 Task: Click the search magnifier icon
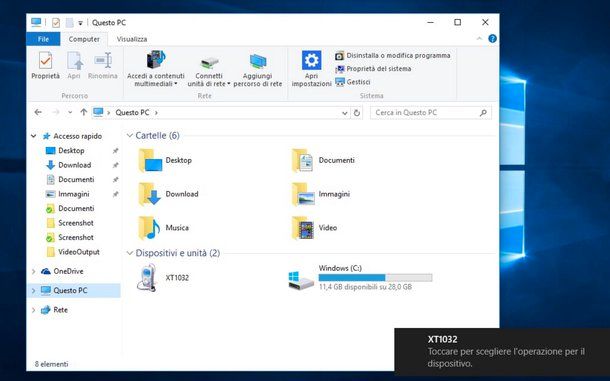click(x=483, y=113)
